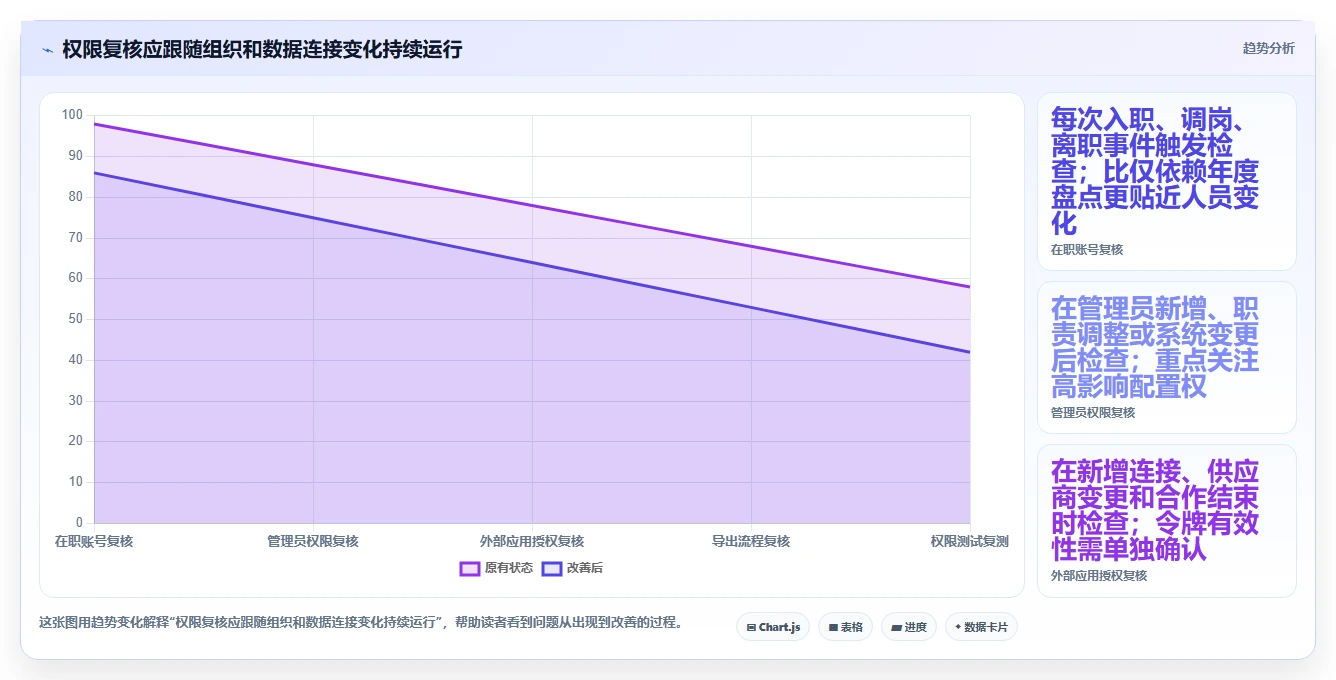Click the 每次入职、调岗 card heading
Image resolution: width=1336 pixels, height=680 pixels.
(1155, 171)
